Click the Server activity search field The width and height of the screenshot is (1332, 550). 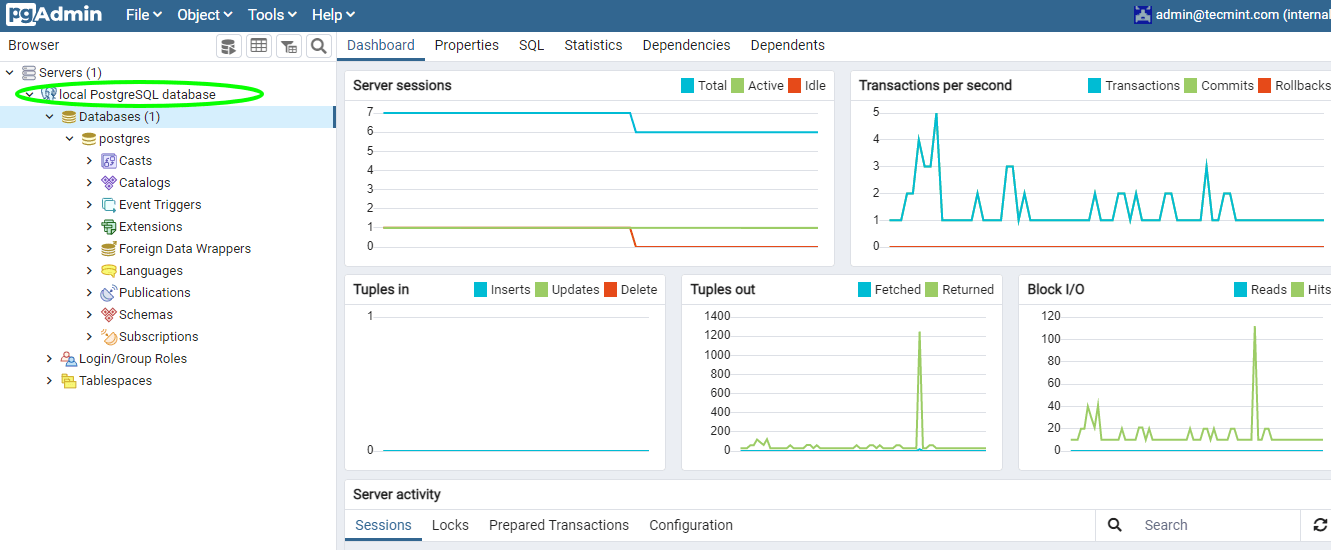pos(1215,525)
